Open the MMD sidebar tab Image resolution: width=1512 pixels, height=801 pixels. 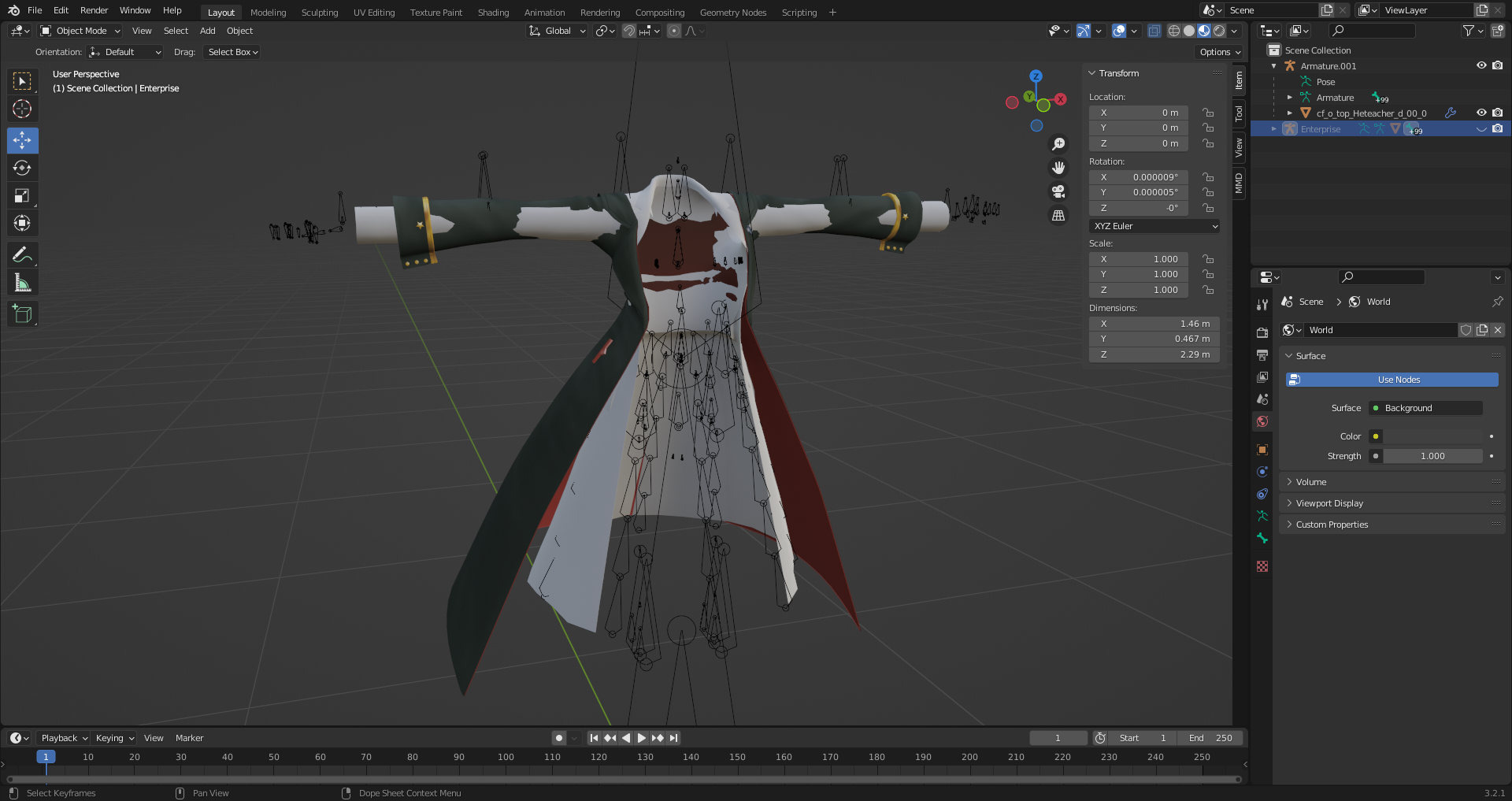(x=1239, y=183)
